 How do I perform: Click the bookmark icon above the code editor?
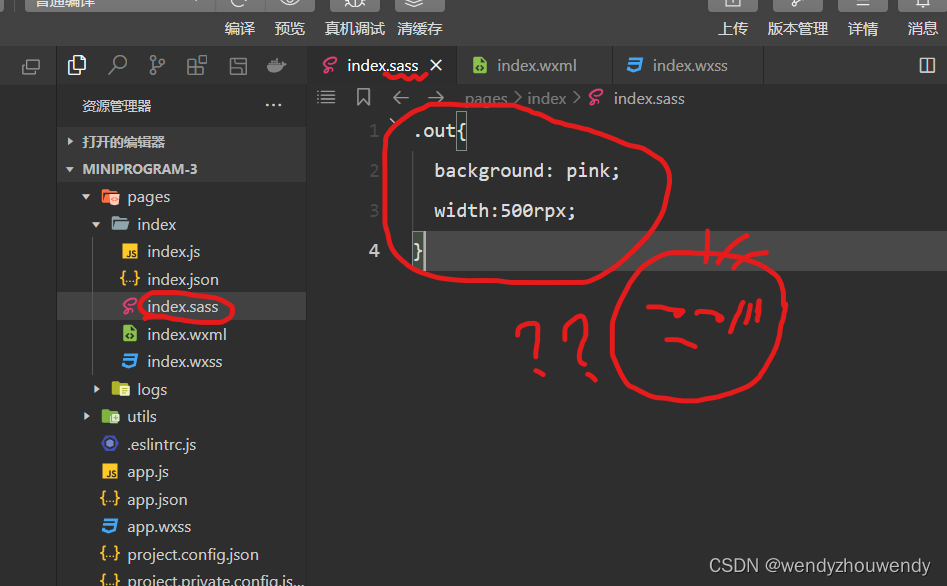coord(363,97)
